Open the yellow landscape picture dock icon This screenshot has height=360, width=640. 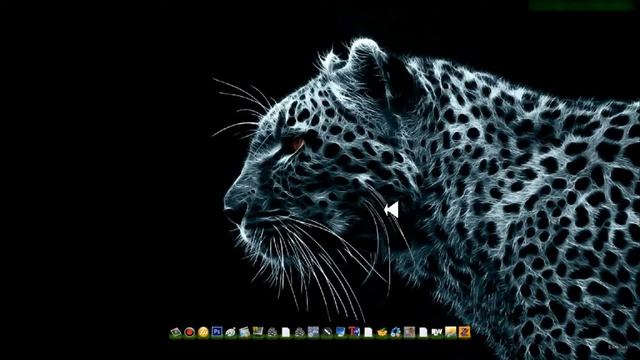point(451,332)
